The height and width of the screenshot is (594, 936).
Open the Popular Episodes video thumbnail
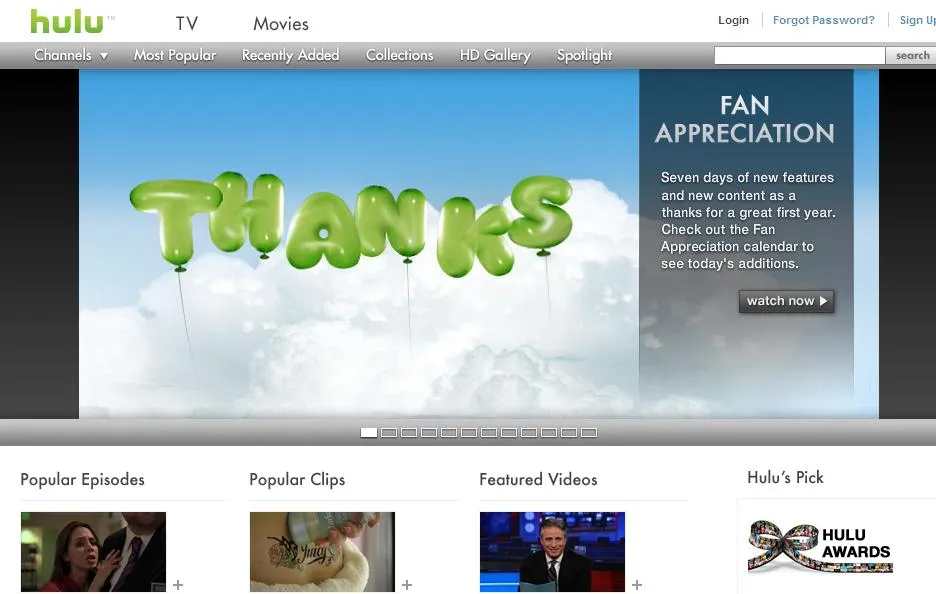coord(93,552)
